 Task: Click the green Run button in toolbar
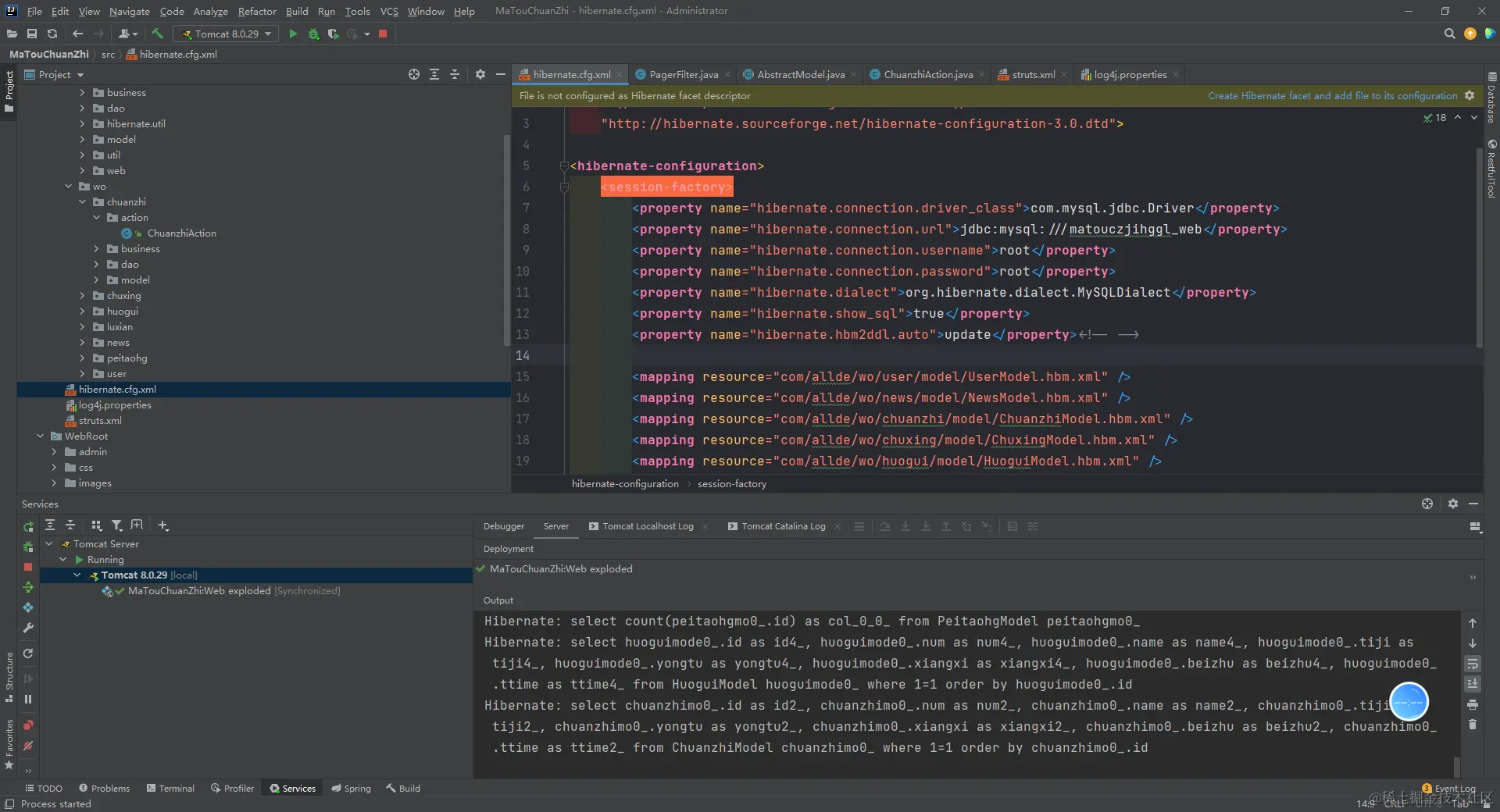[x=293, y=34]
